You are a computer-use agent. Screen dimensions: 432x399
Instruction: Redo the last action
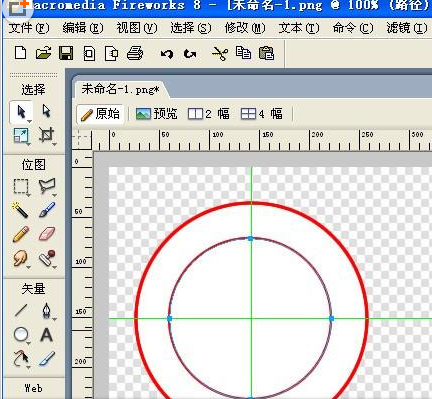[190, 54]
